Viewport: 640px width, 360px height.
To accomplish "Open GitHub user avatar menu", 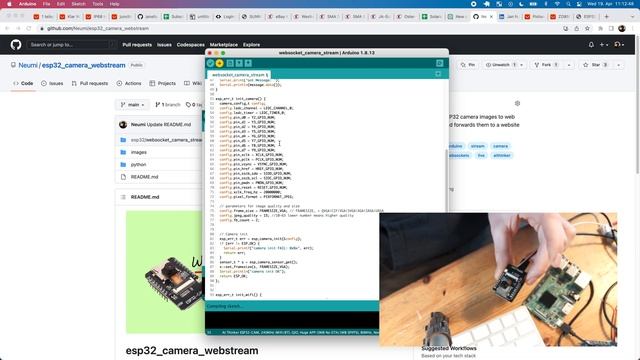I will 619,44.
